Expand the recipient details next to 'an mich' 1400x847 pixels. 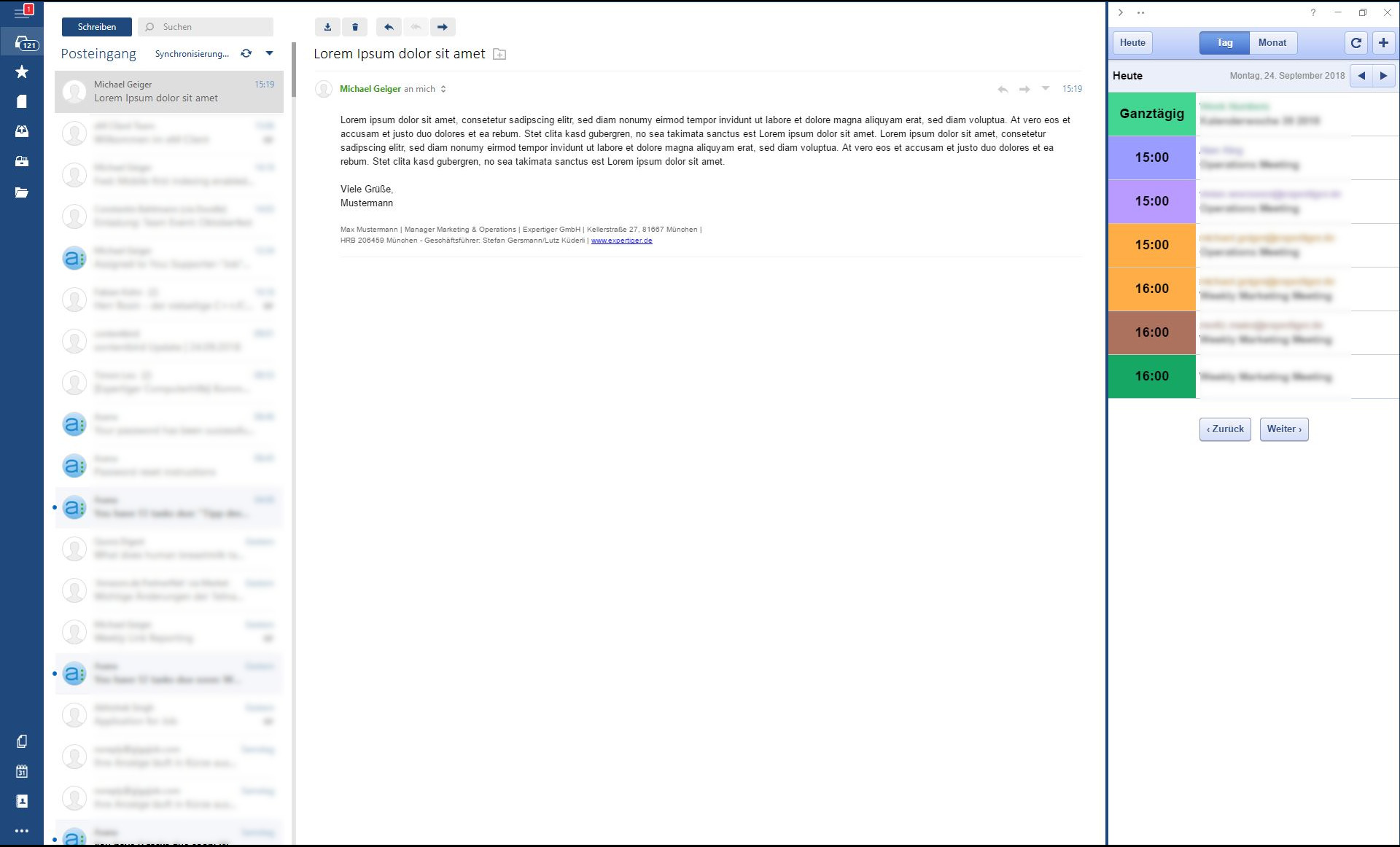click(443, 89)
